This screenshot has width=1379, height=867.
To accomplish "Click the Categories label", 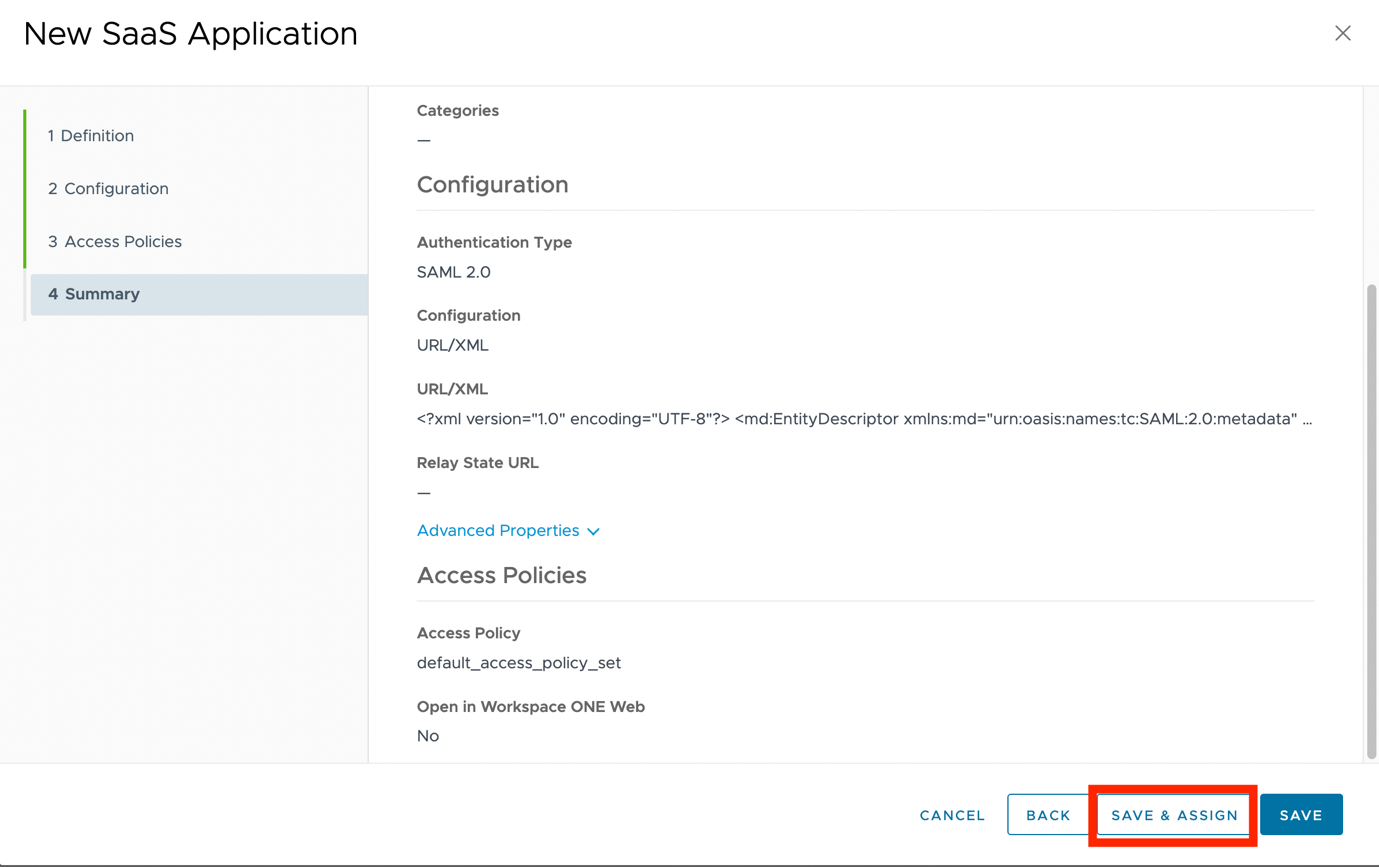I will click(458, 111).
